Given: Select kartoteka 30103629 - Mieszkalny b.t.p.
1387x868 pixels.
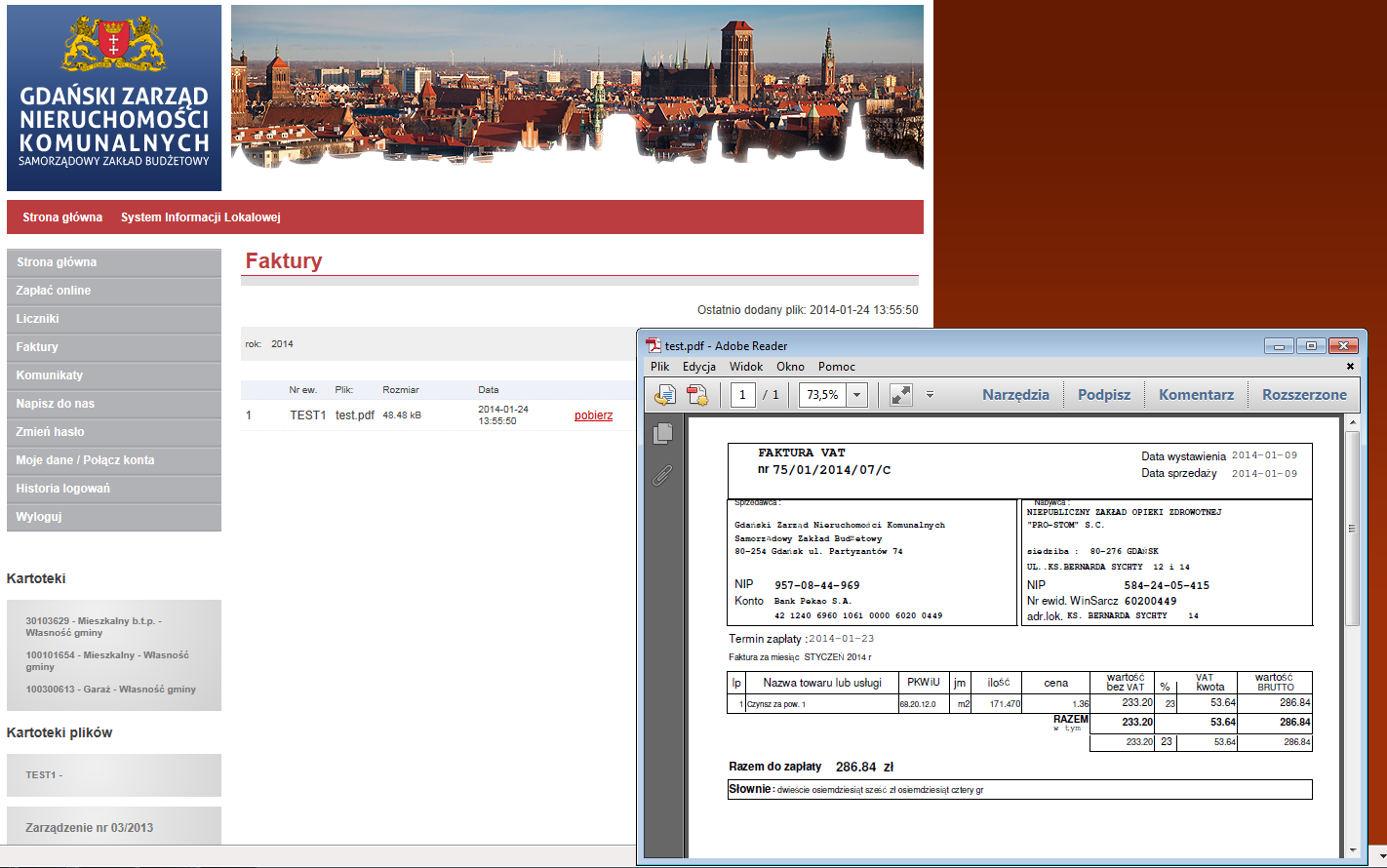Looking at the screenshot, I should pyautogui.click(x=94, y=626).
